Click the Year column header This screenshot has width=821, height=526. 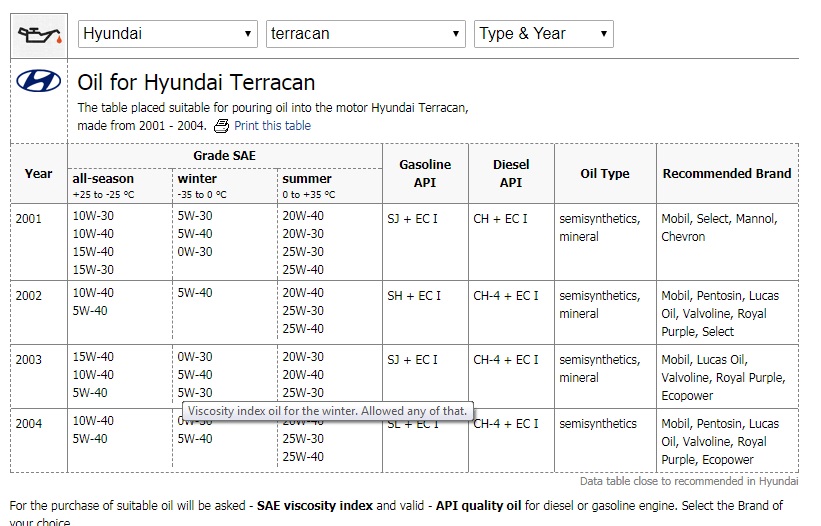click(x=39, y=173)
